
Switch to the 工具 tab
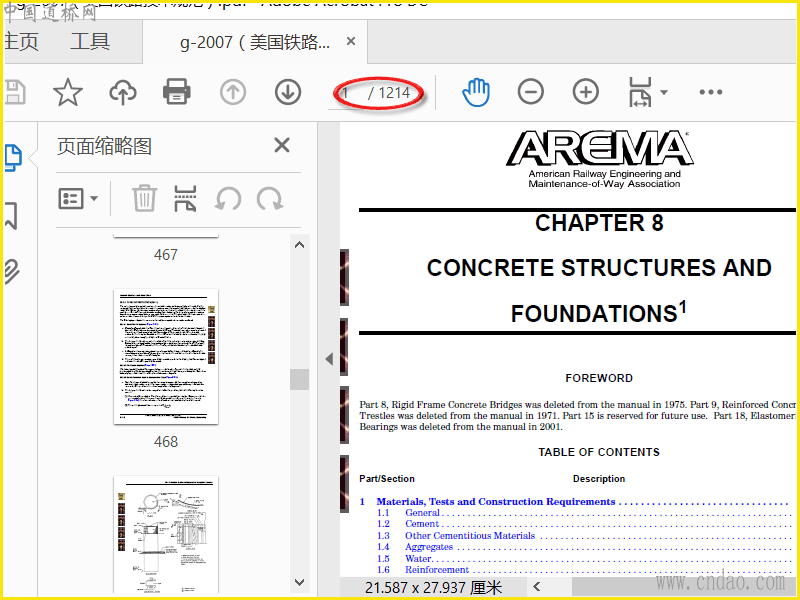point(90,42)
